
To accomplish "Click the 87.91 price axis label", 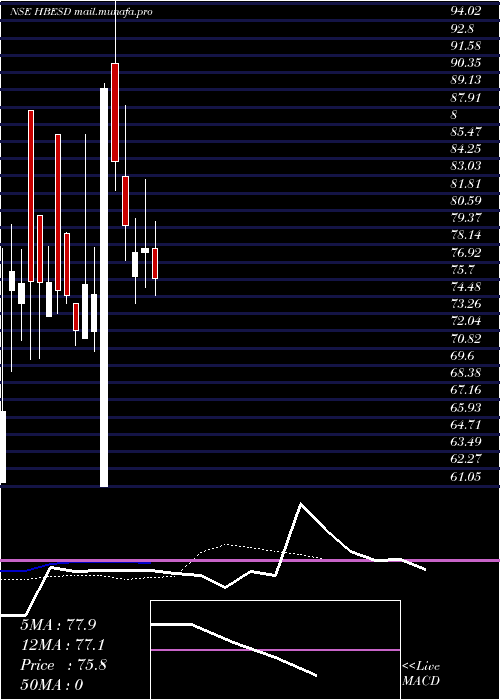I will (466, 97).
